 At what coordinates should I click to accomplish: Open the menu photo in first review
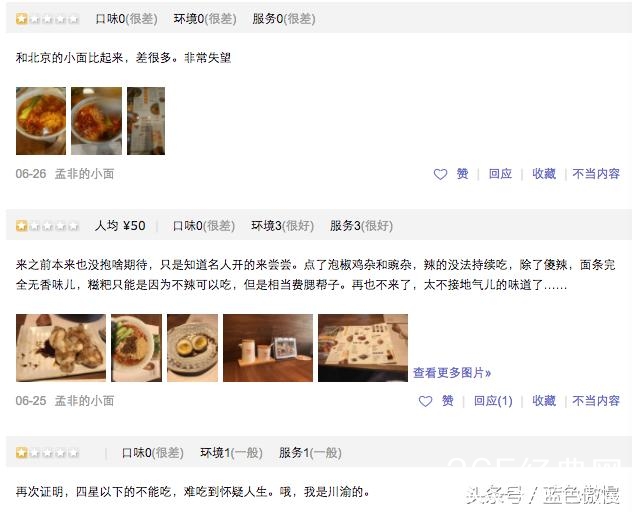[x=146, y=121]
